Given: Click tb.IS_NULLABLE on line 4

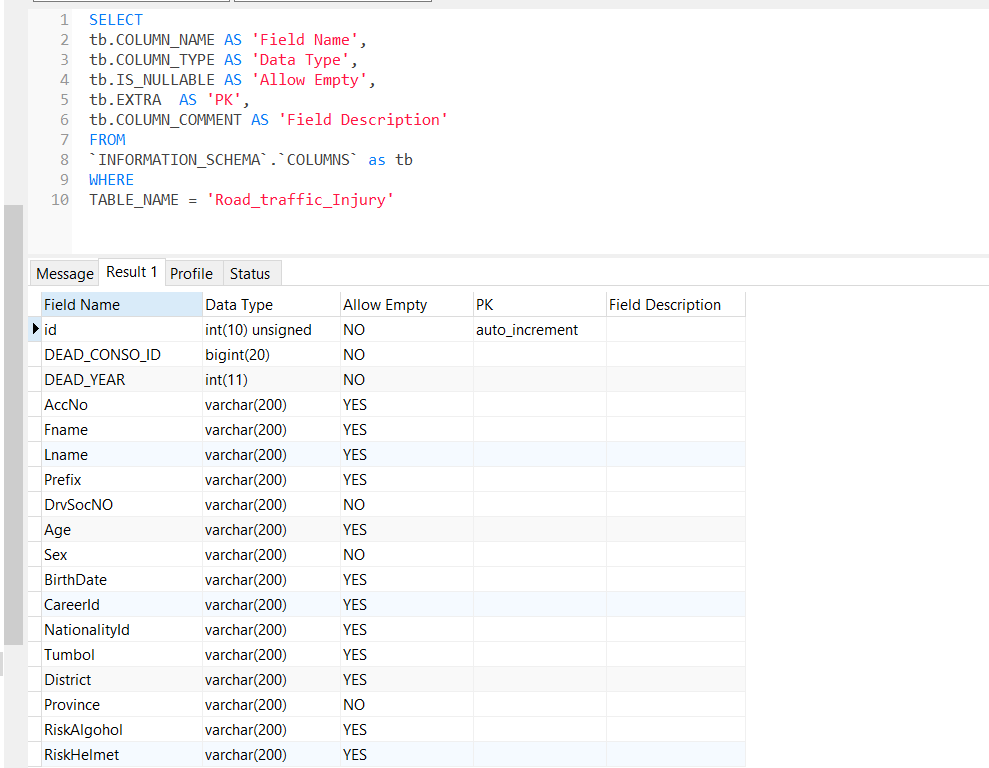Looking at the screenshot, I should (152, 80).
